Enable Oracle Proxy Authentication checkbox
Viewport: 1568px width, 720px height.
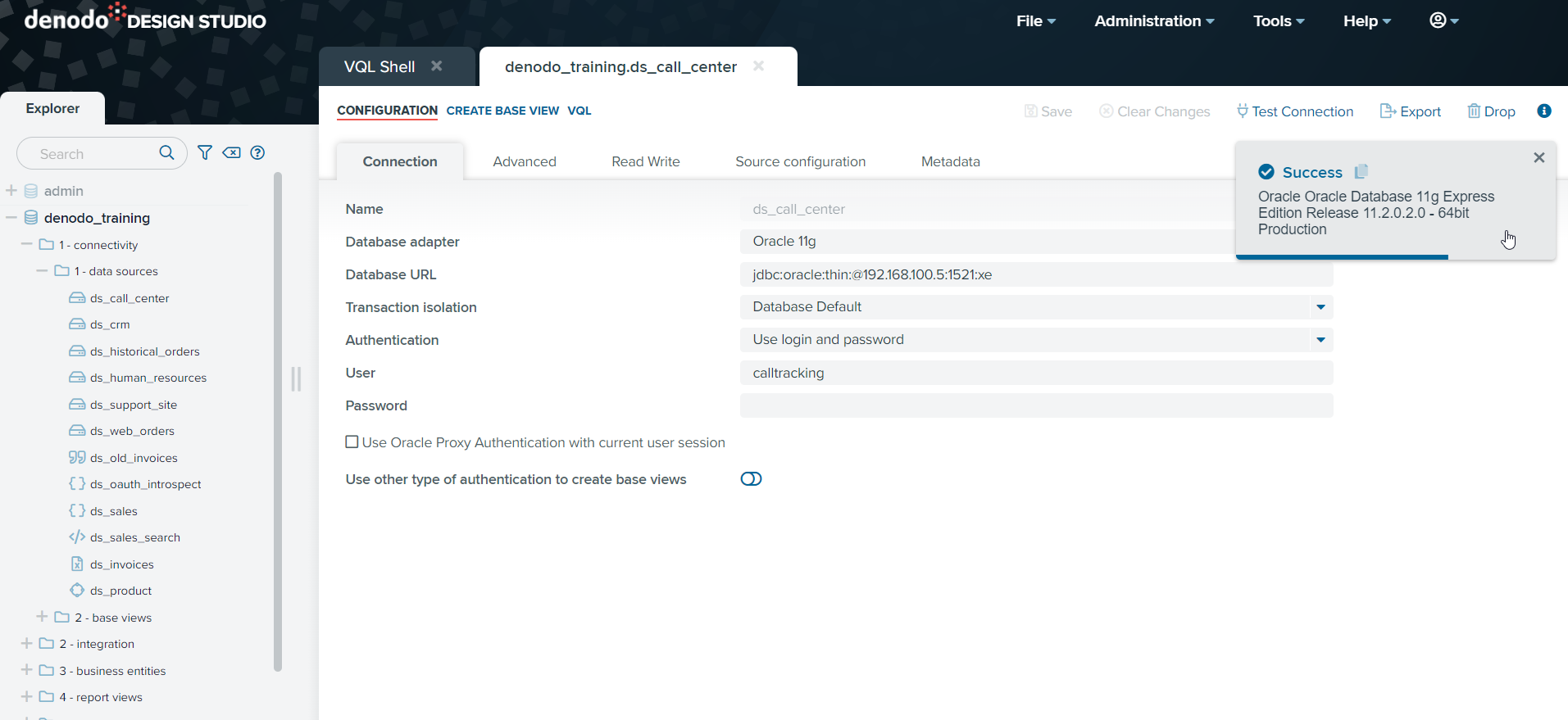click(x=352, y=442)
